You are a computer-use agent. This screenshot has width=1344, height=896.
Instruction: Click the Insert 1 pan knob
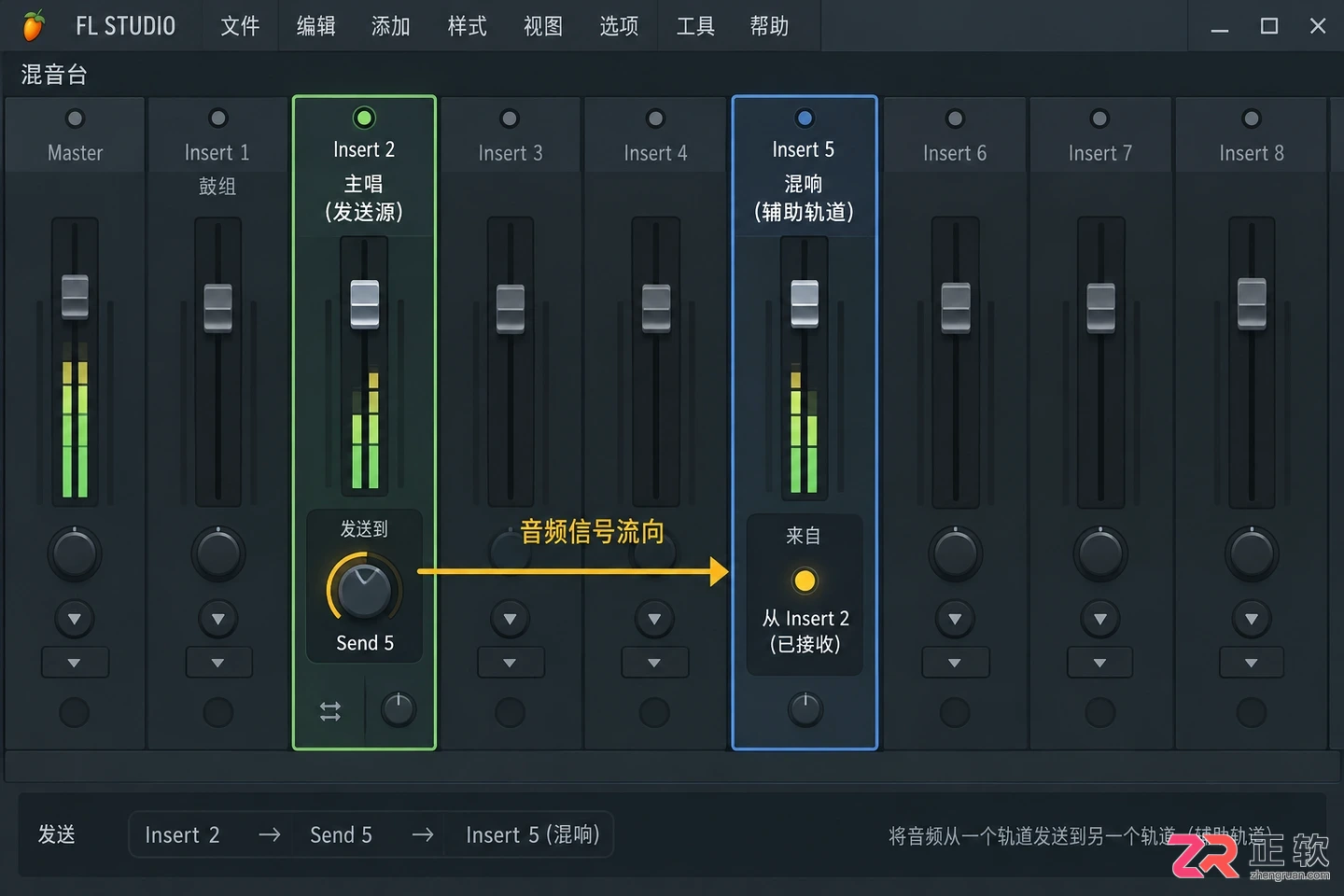(x=217, y=553)
